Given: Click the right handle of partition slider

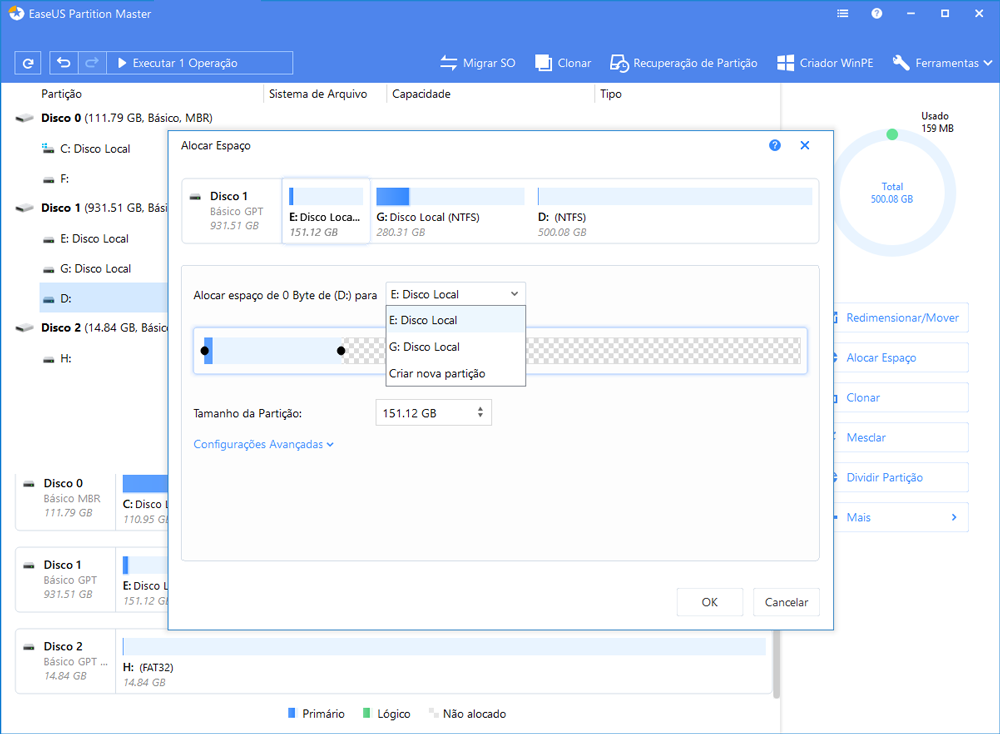Looking at the screenshot, I should [341, 351].
